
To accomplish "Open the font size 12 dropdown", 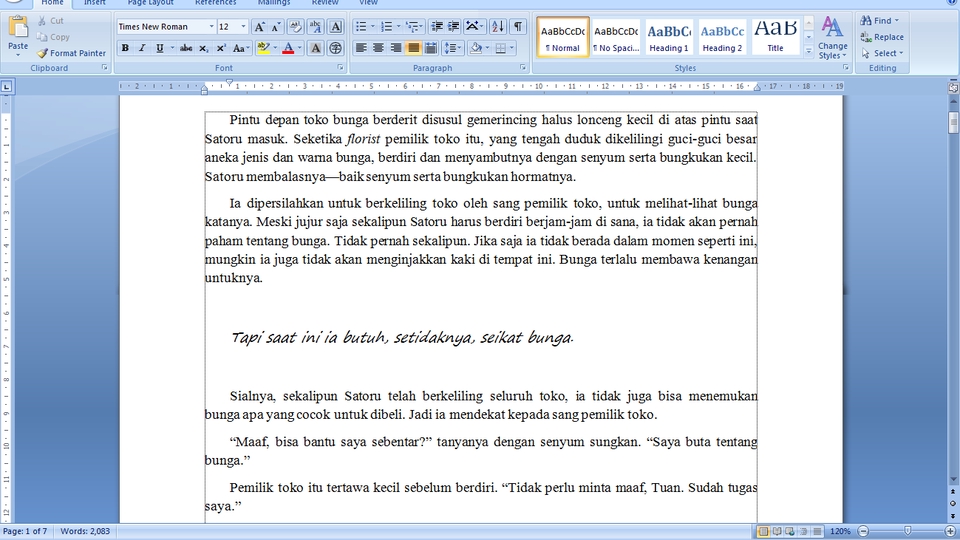I will (243, 27).
